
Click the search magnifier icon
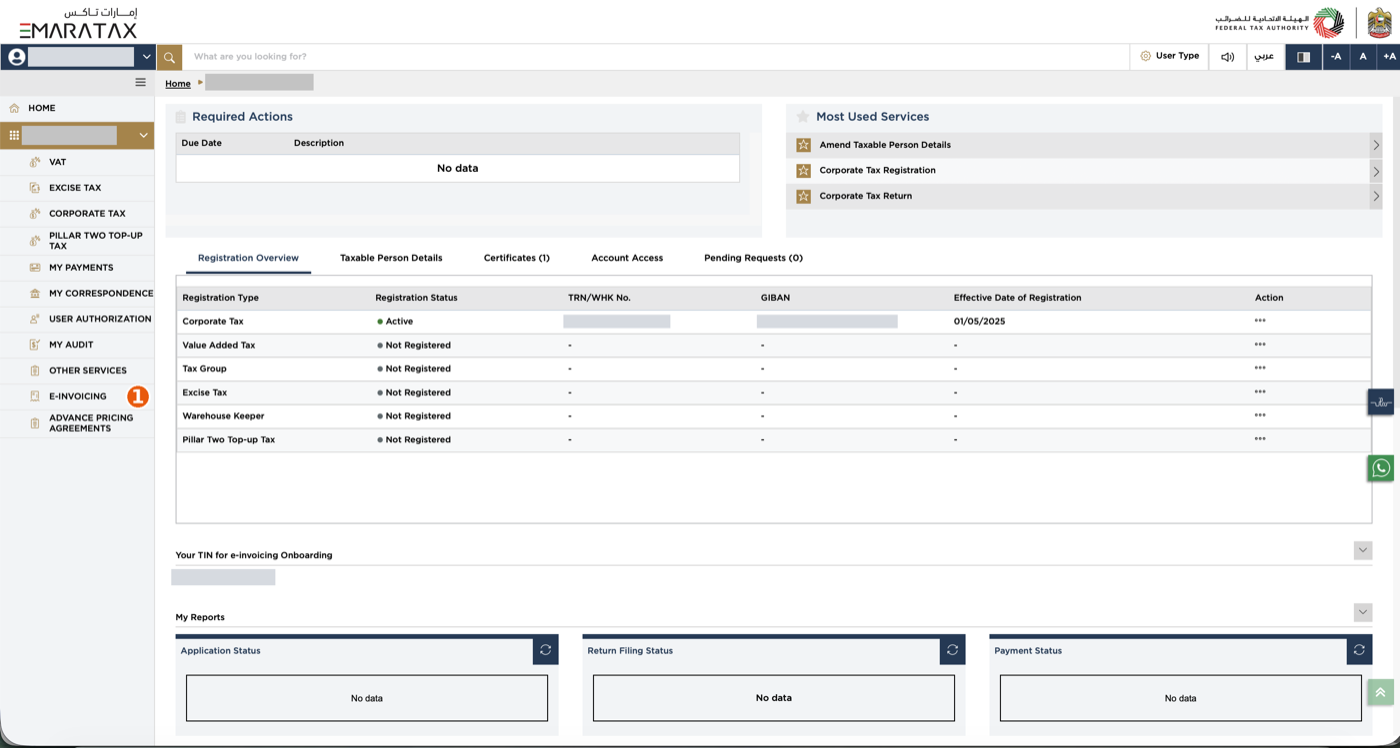[169, 57]
